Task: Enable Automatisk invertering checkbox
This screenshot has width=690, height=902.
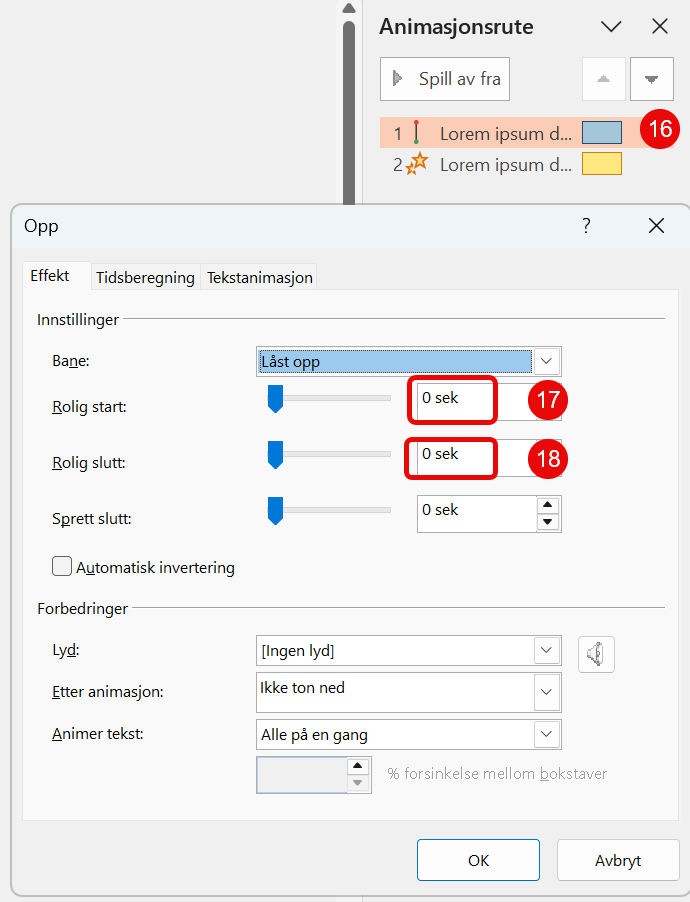Action: 62,566
